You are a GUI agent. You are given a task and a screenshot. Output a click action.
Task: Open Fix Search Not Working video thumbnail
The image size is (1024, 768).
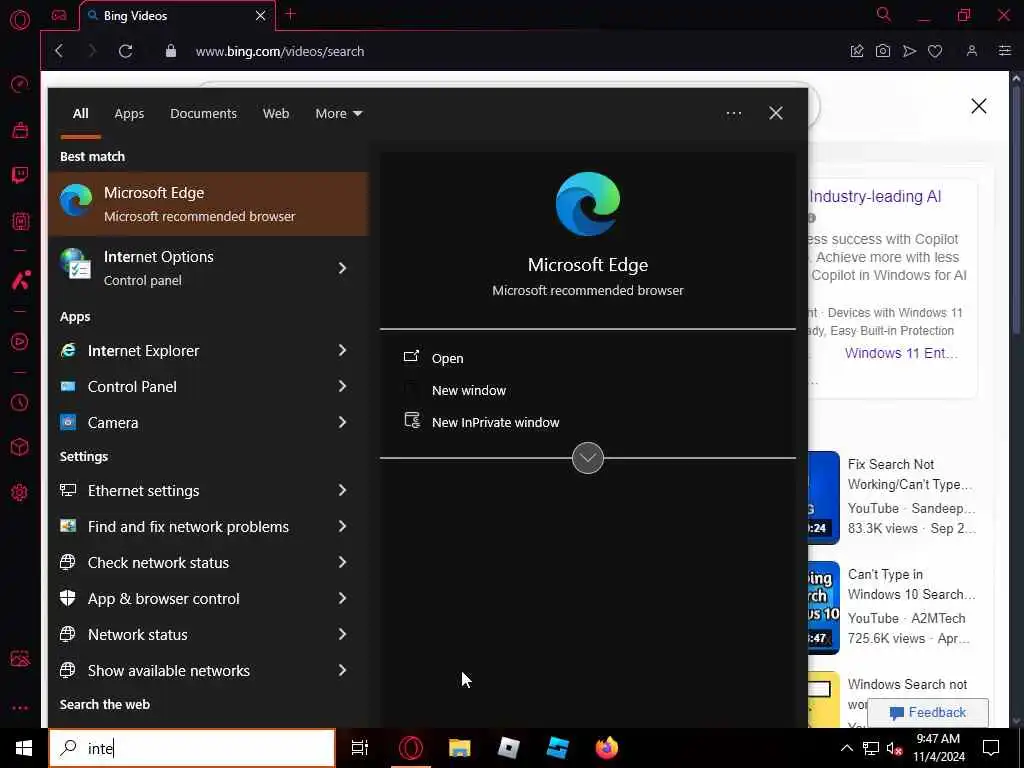point(824,496)
